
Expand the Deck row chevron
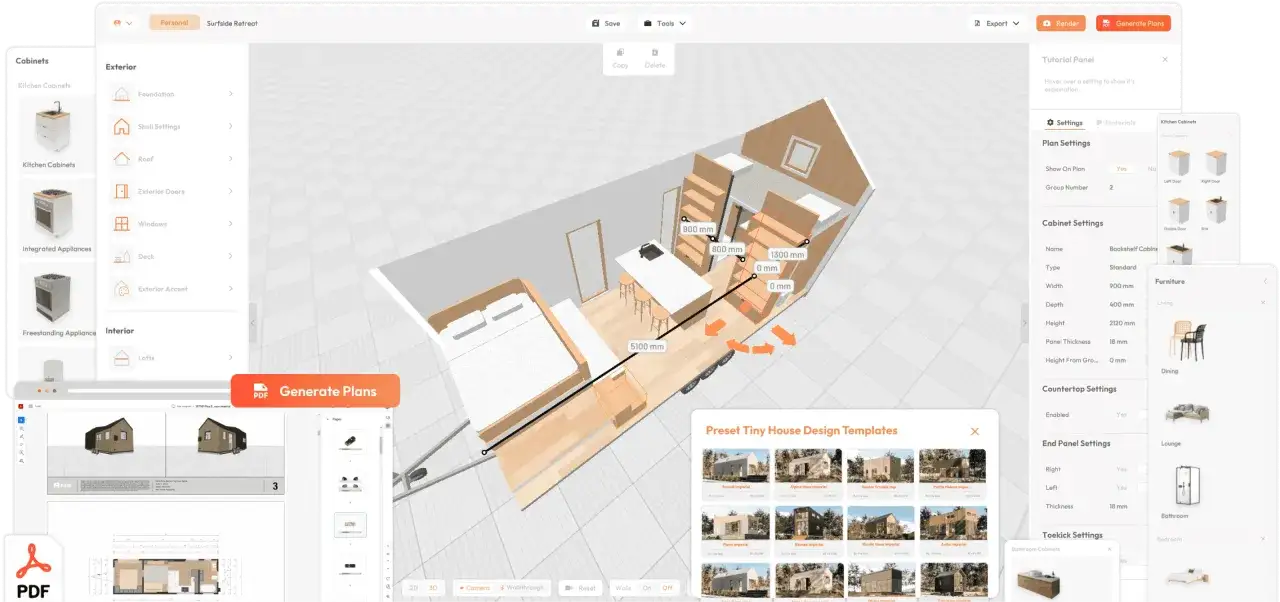click(x=230, y=257)
